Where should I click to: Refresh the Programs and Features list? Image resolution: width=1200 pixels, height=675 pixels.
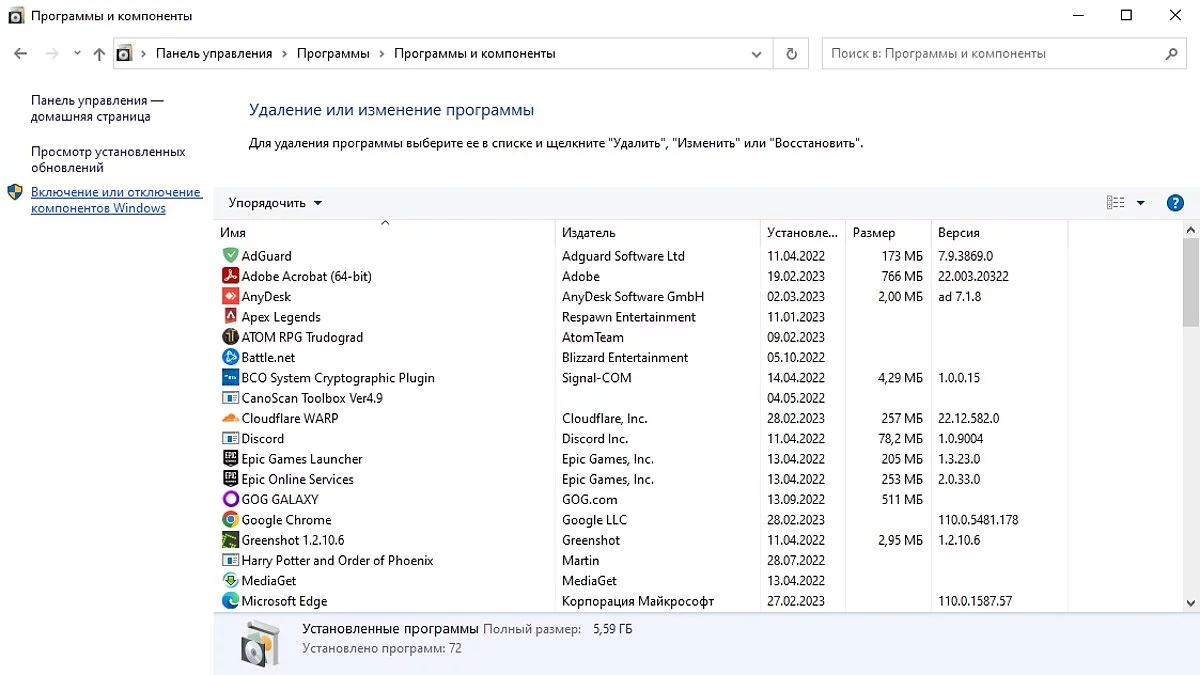[792, 54]
